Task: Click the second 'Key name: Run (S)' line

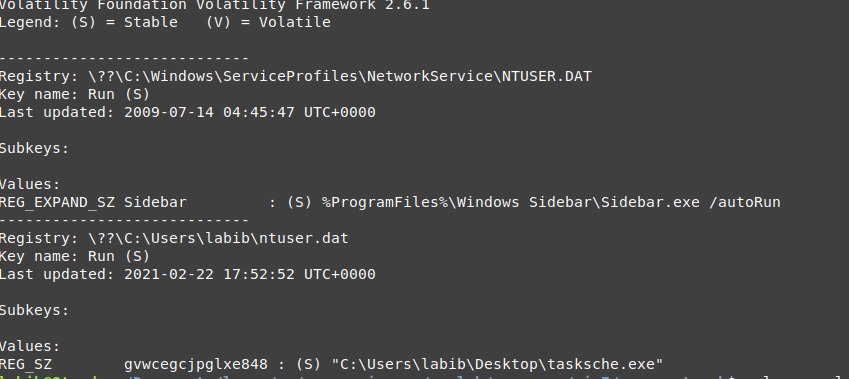Action: (x=75, y=256)
